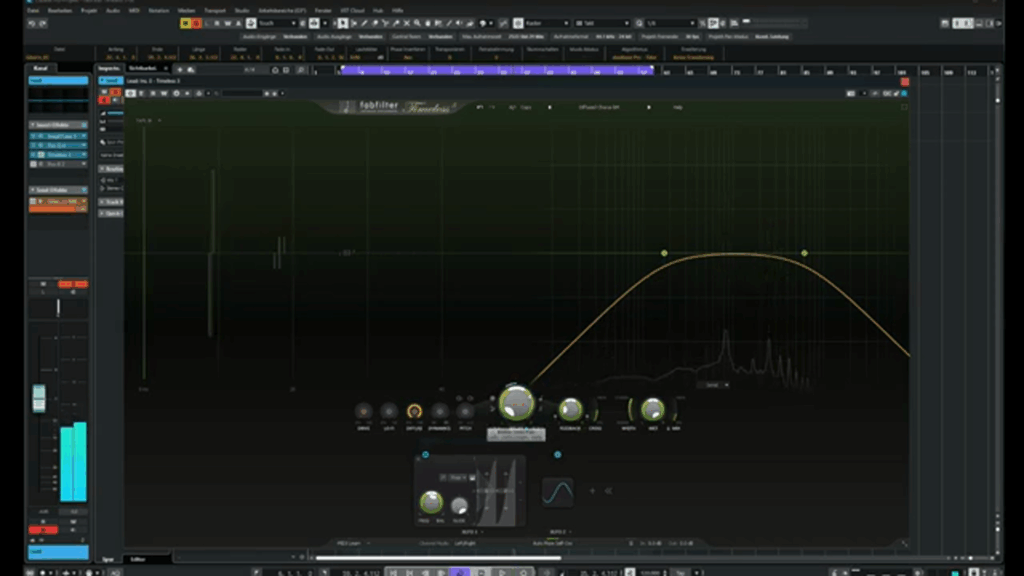Switch to the Kanal tab
The height and width of the screenshot is (576, 1024).
tap(40, 68)
